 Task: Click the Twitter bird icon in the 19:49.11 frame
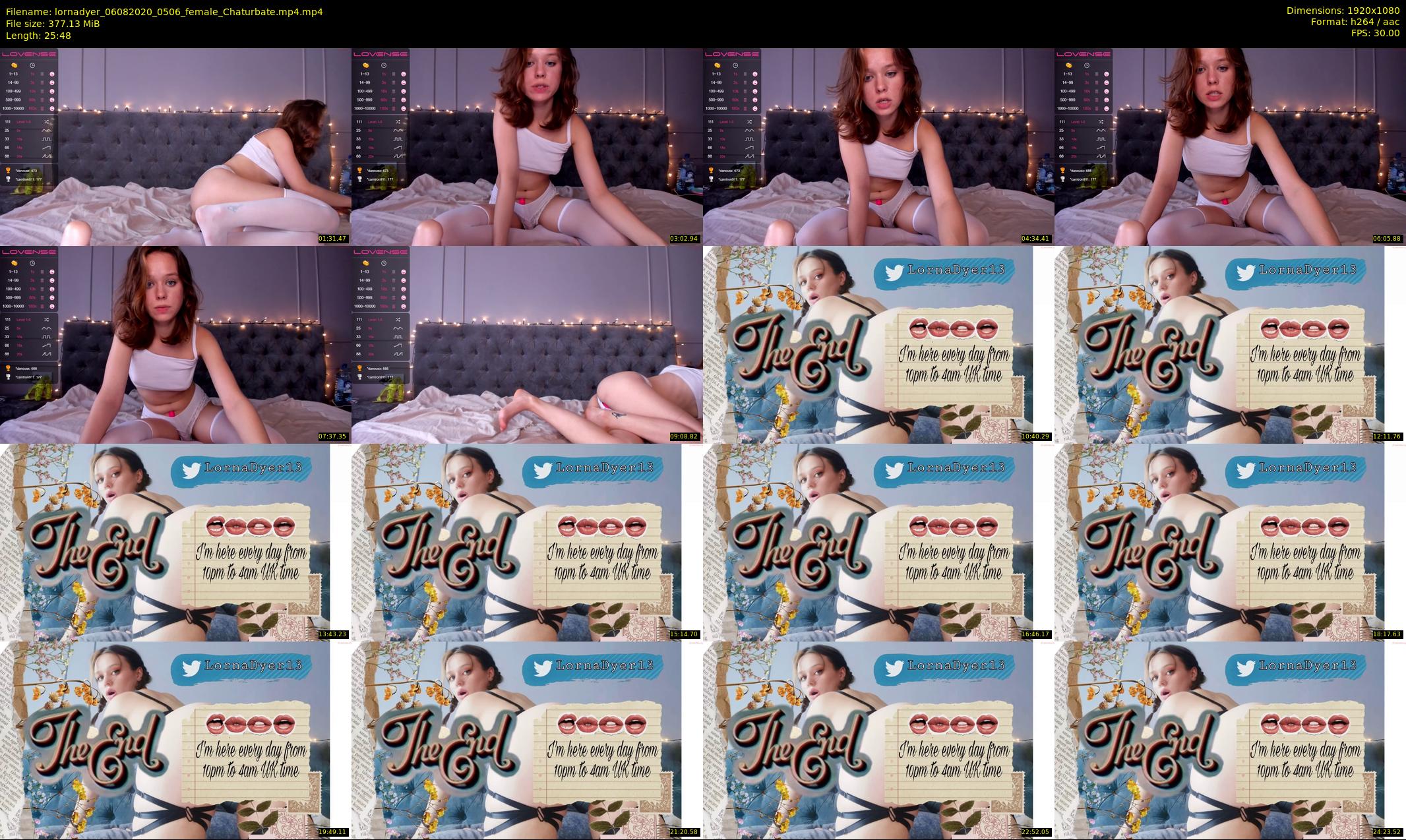pyautogui.click(x=191, y=669)
